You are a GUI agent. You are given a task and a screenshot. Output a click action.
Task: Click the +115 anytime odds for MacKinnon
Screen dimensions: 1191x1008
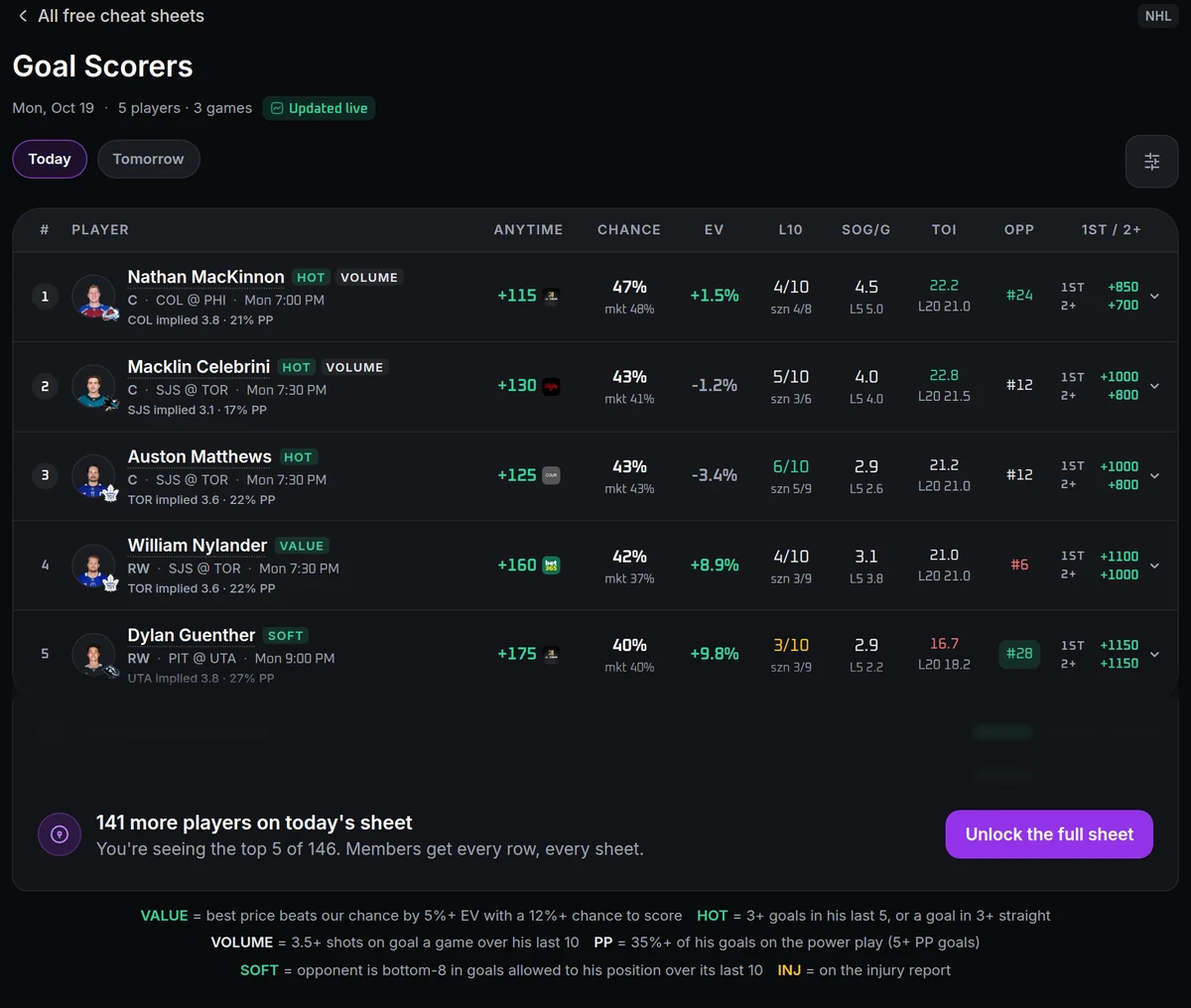[517, 296]
